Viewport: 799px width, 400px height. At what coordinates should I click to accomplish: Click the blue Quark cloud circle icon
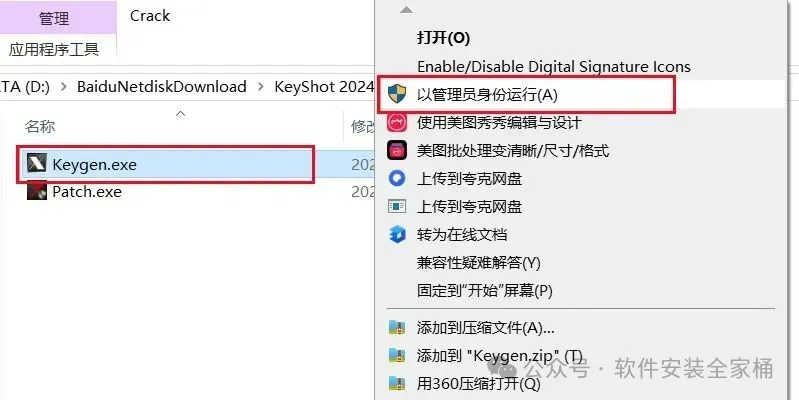tap(397, 178)
